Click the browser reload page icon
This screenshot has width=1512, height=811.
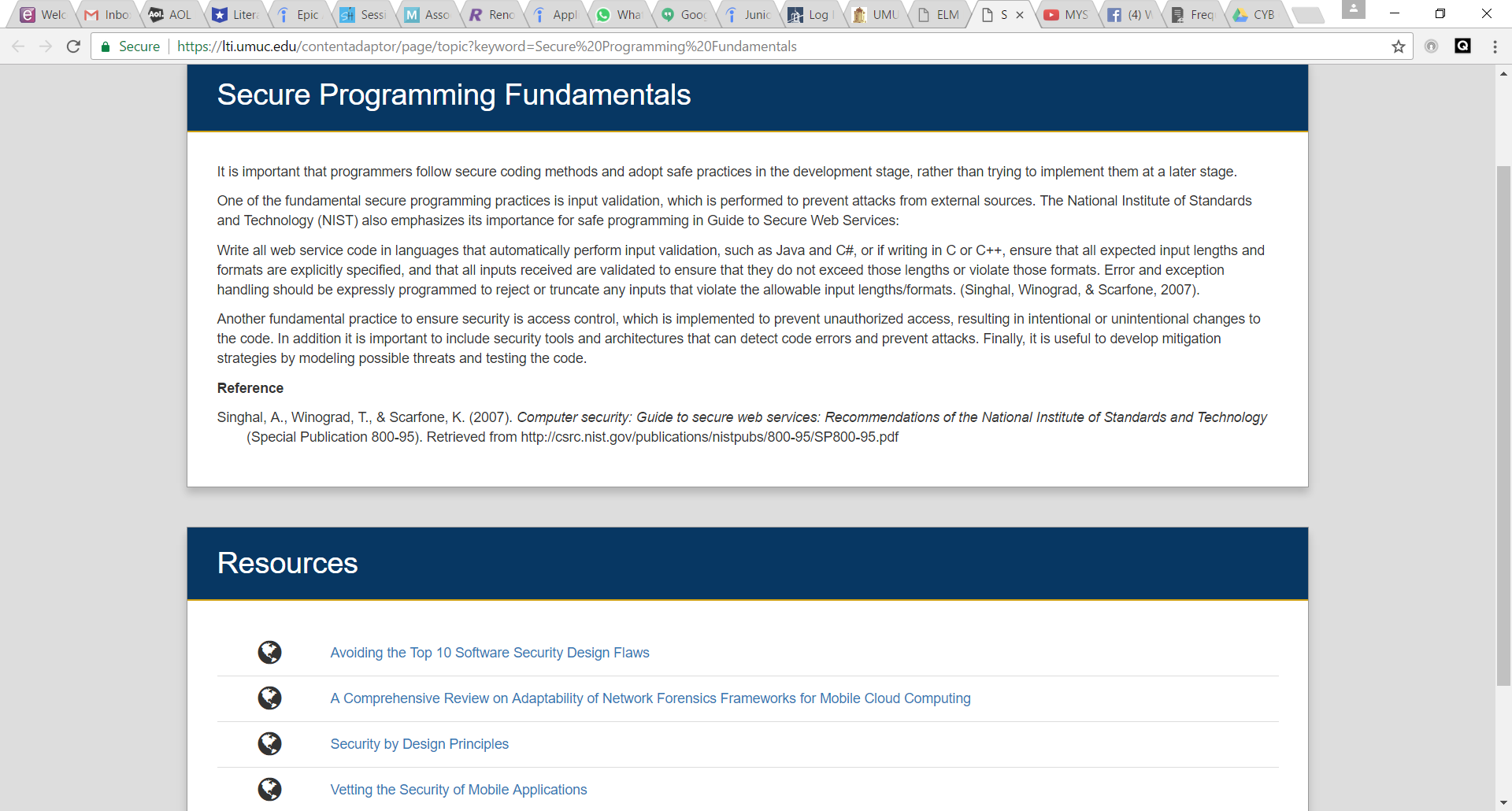73,46
